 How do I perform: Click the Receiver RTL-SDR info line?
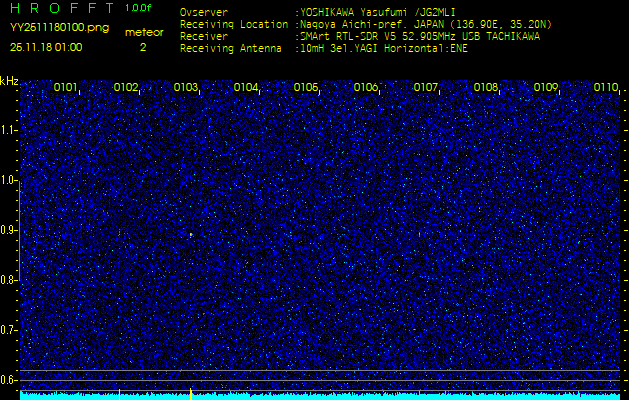360,36
